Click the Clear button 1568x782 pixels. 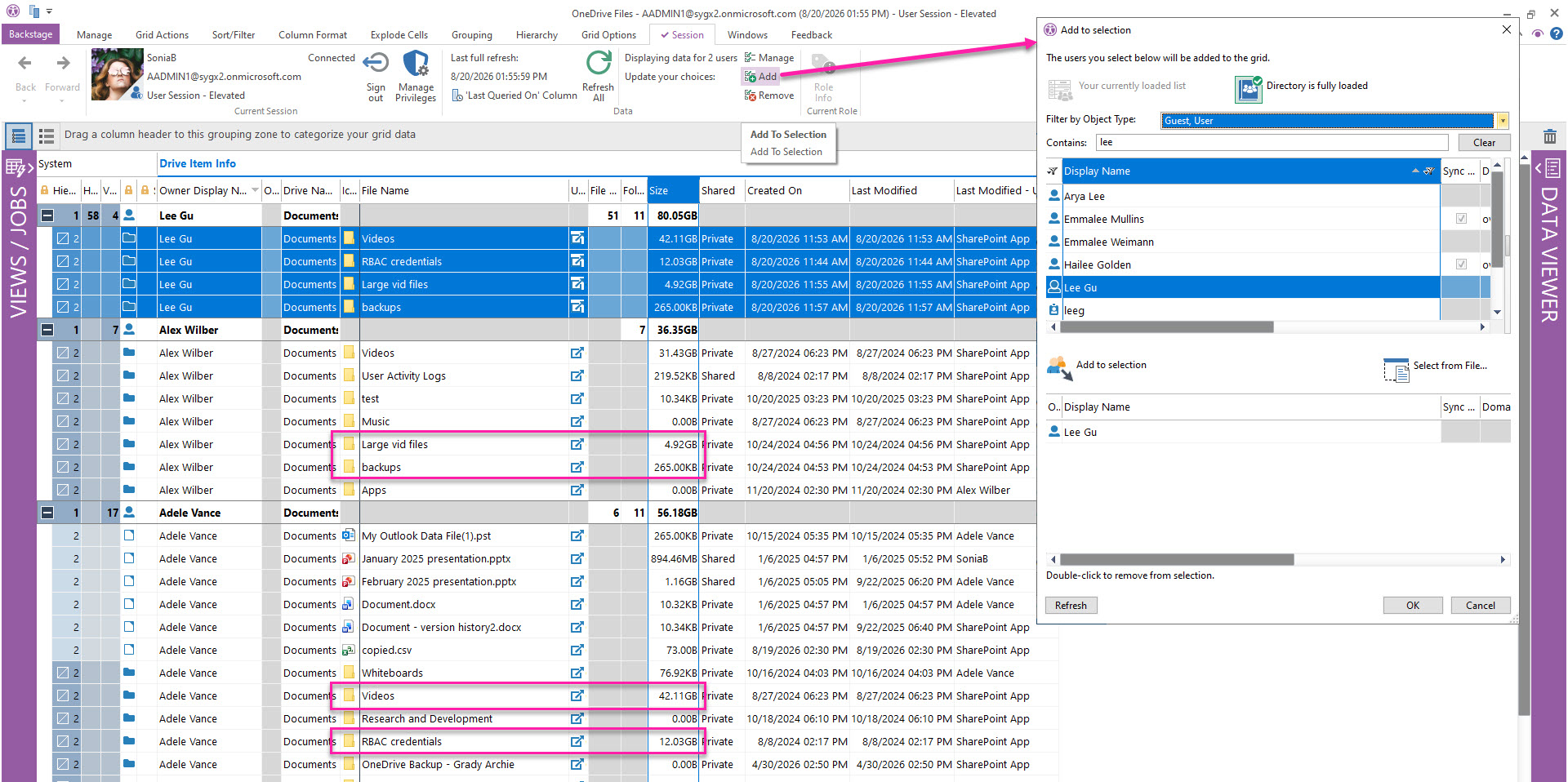[x=1484, y=143]
